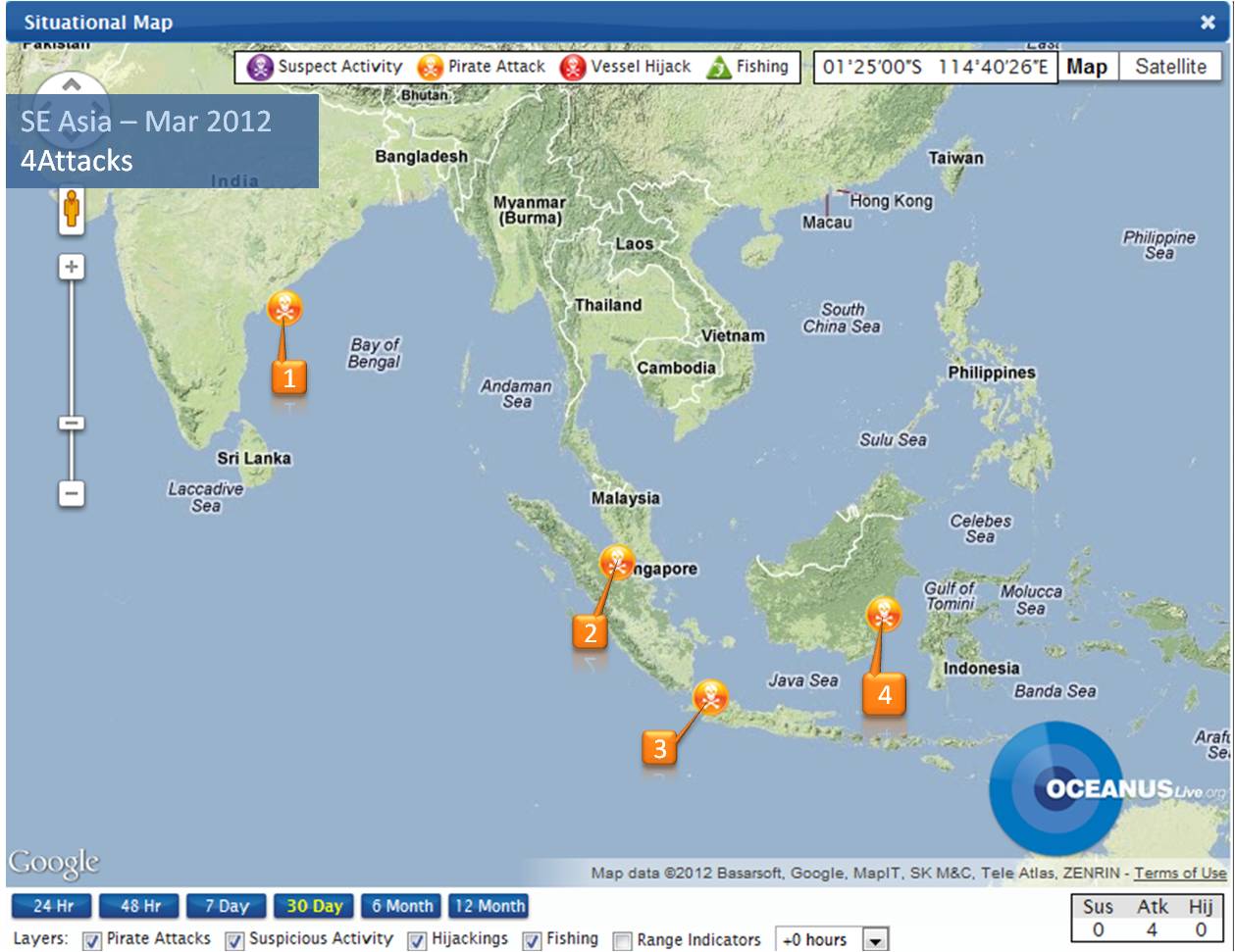Select the 48 Hr time range
The height and width of the screenshot is (952, 1235).
pos(140,906)
